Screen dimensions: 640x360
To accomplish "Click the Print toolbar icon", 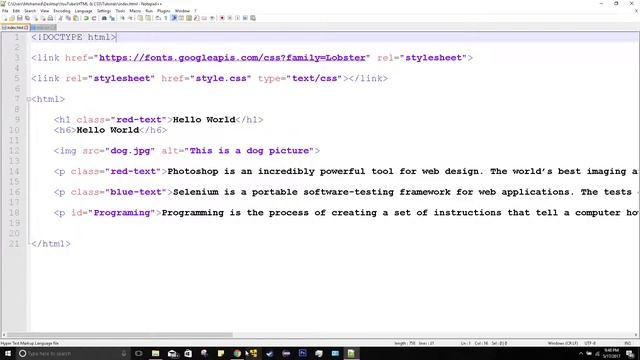I will 50,18.
